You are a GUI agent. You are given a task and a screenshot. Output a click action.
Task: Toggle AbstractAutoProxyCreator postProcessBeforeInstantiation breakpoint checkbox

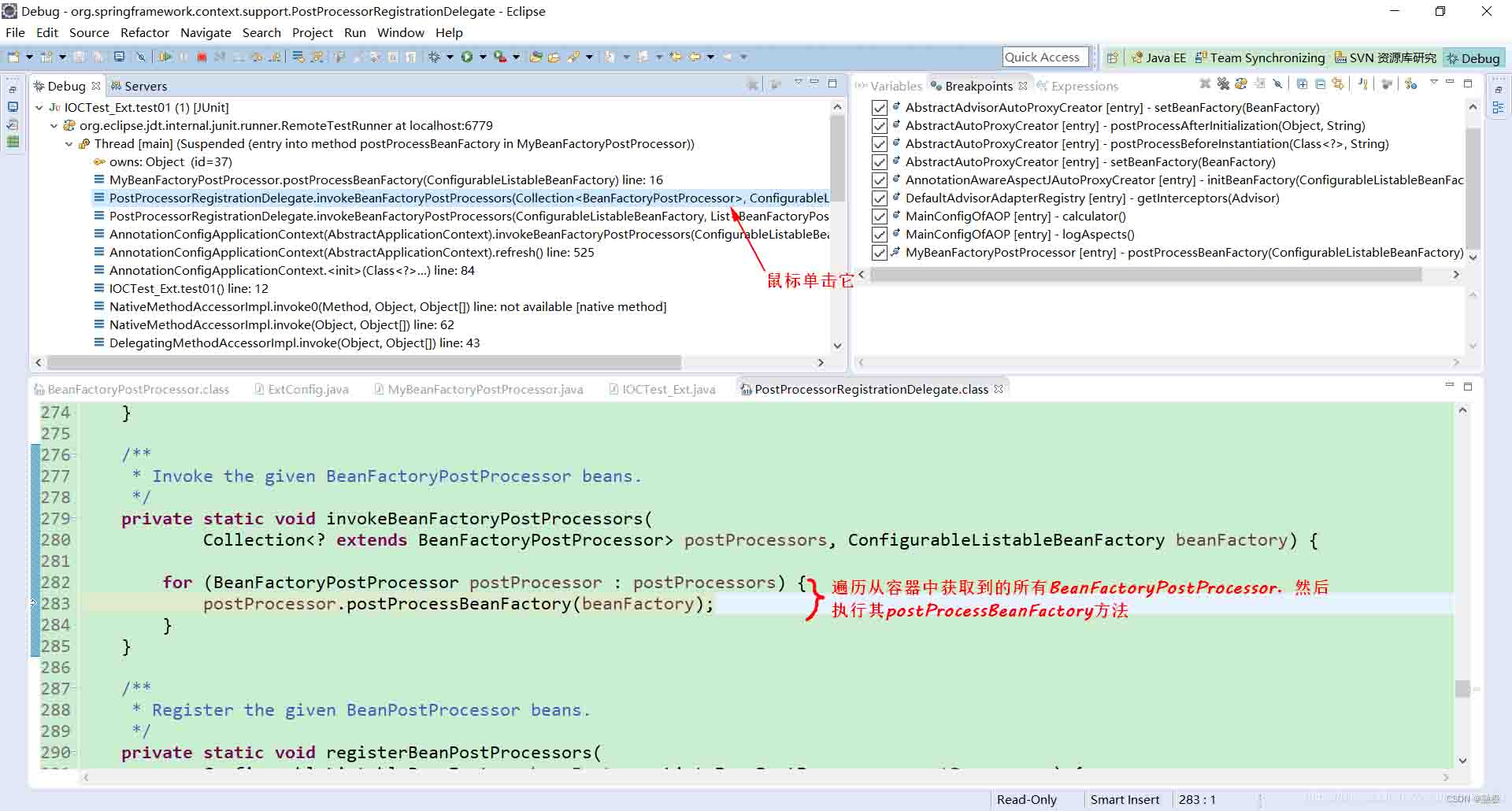tap(880, 144)
